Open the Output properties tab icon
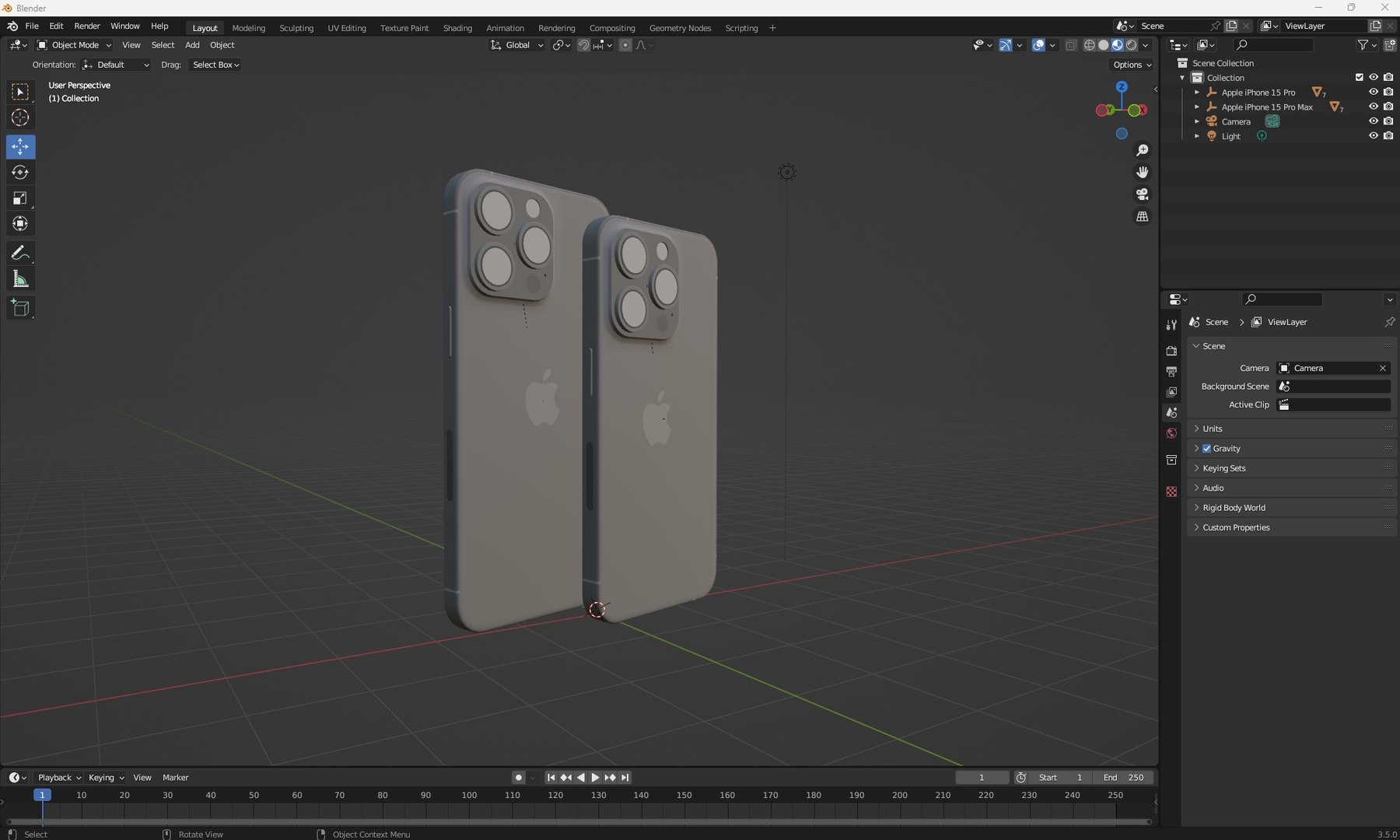 click(1171, 372)
